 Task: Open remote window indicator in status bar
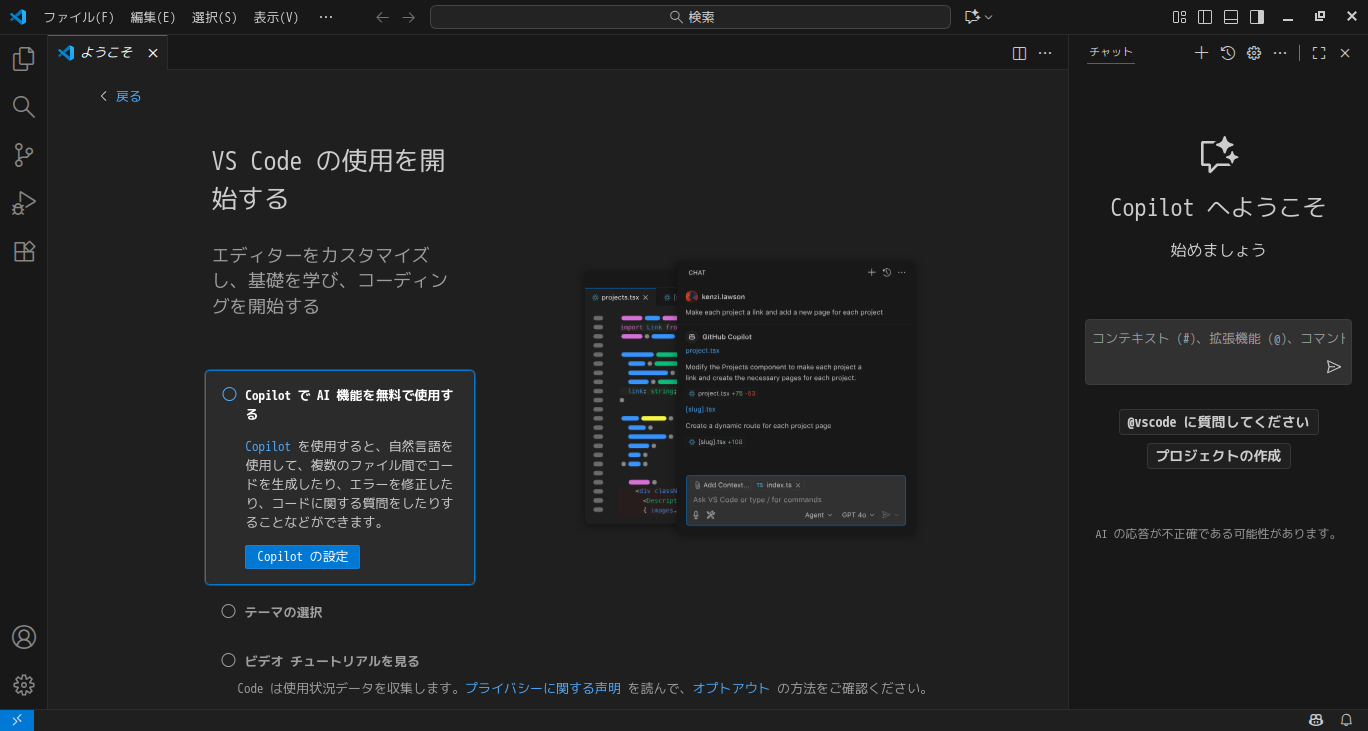(17, 720)
